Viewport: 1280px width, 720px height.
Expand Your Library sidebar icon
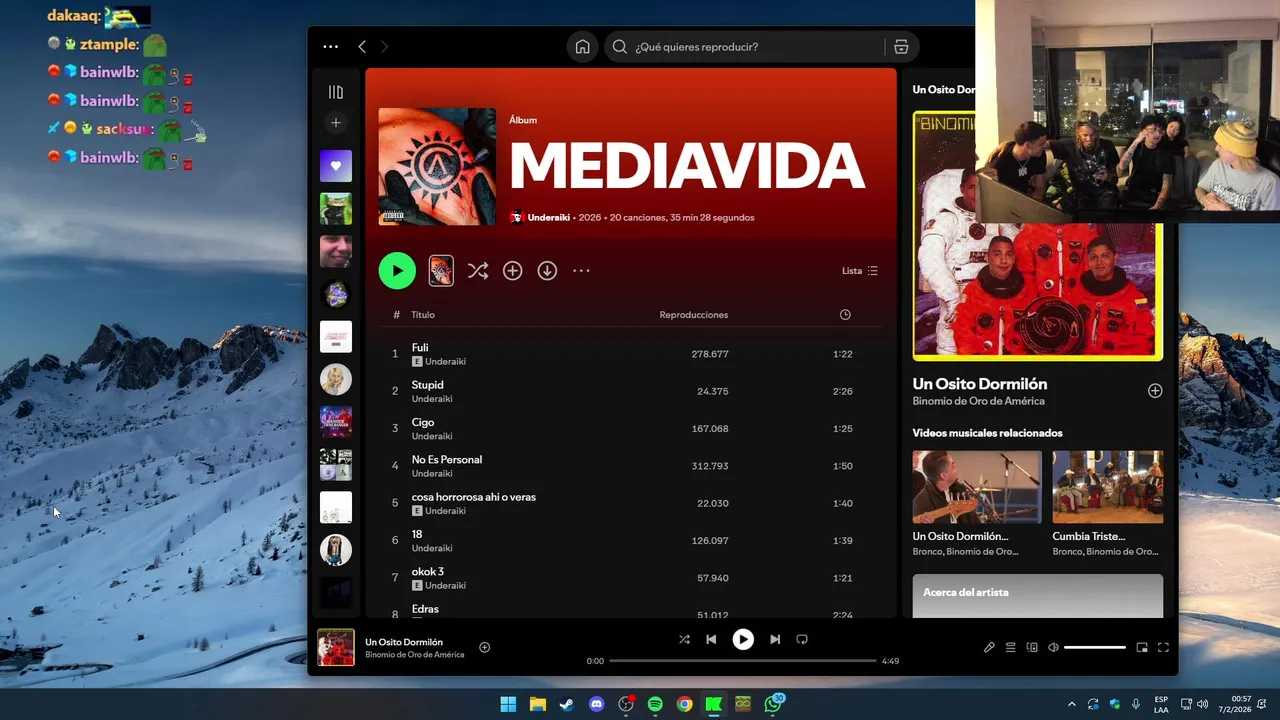point(336,92)
